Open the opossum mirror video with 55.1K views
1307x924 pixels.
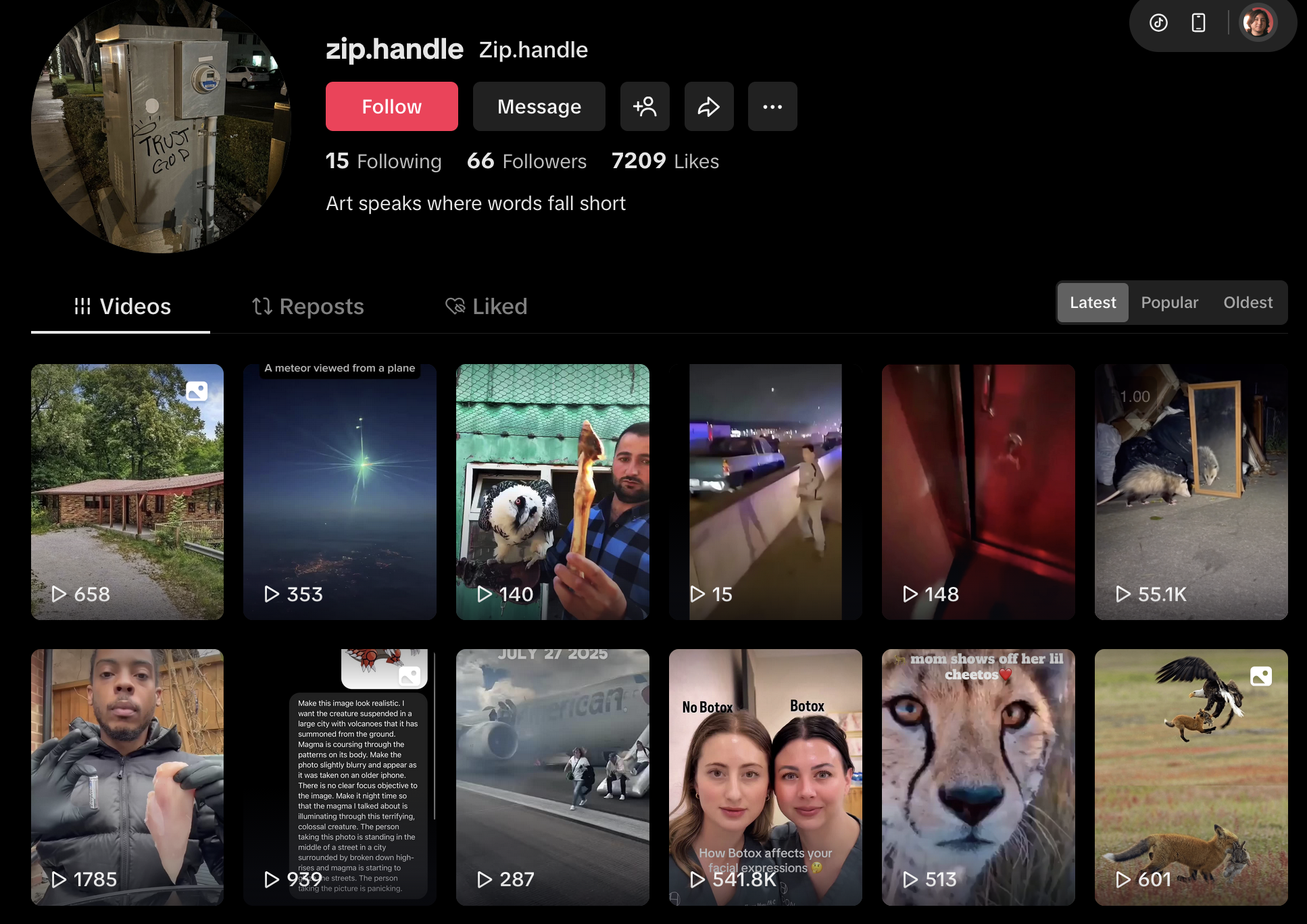(1191, 492)
